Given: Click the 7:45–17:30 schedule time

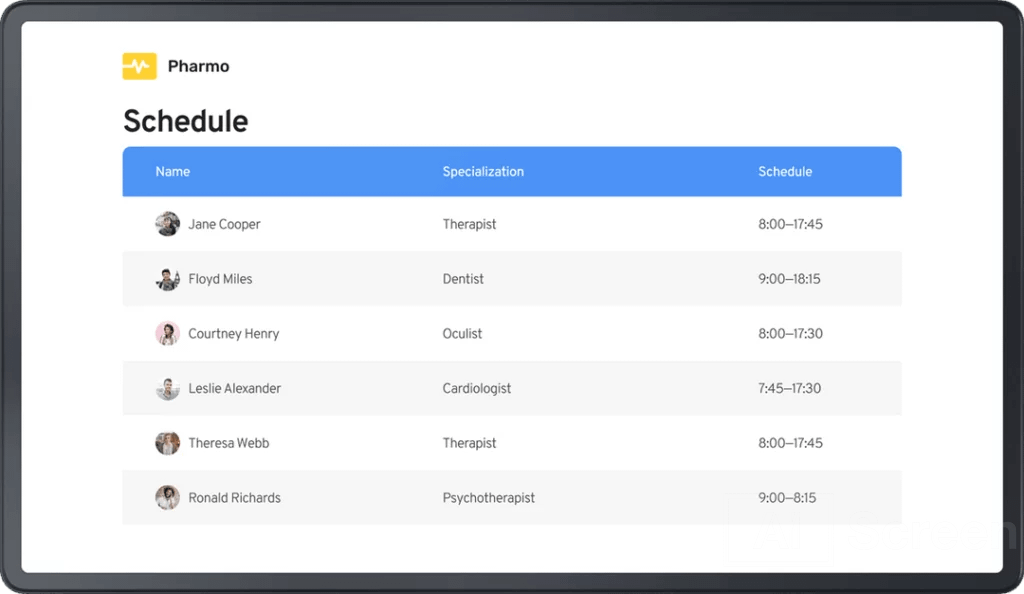Looking at the screenshot, I should click(x=789, y=388).
